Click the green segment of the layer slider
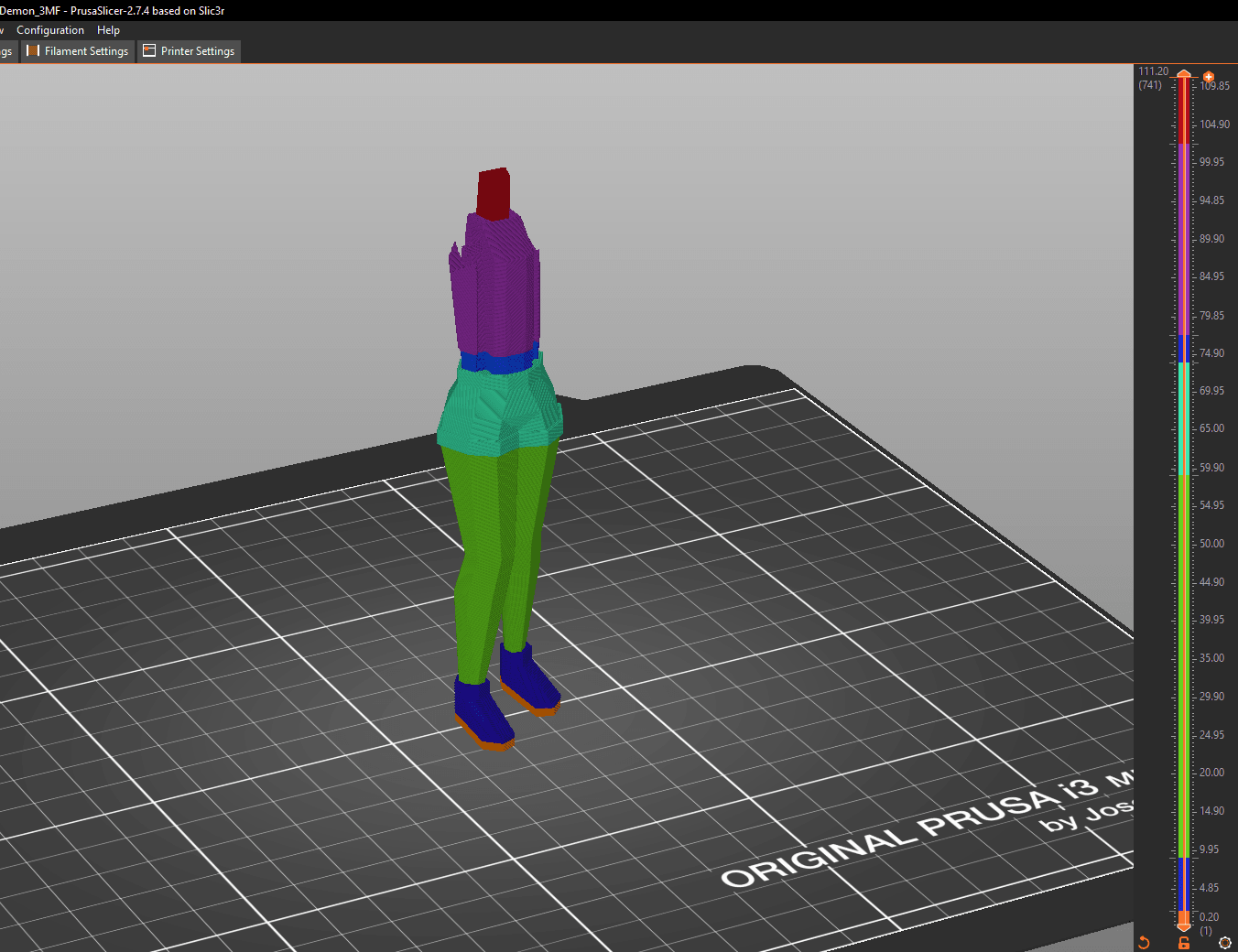 (1184, 665)
